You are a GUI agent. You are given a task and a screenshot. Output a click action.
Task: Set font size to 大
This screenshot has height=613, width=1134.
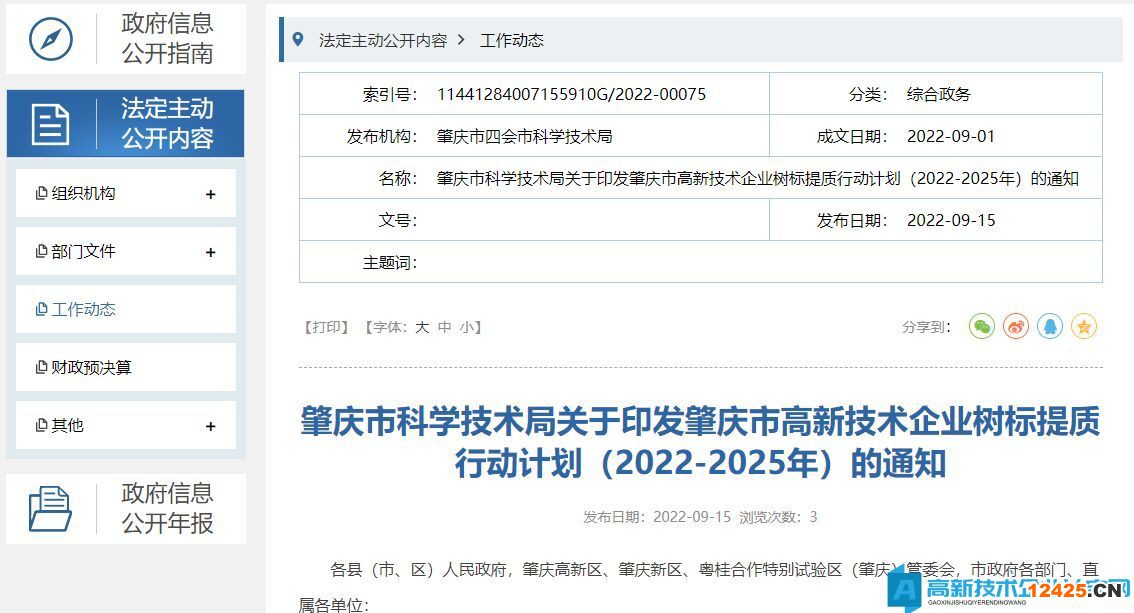pos(422,326)
